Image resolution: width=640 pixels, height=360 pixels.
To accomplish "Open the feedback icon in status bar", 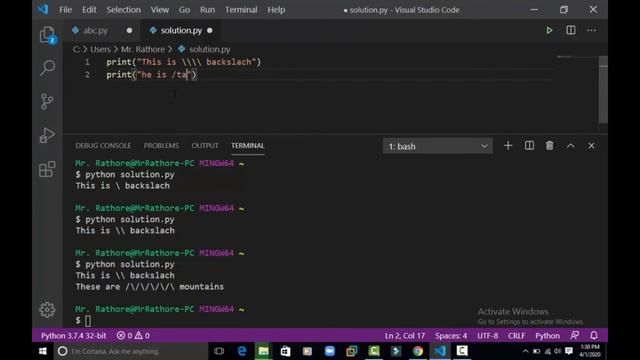I will 574,336.
